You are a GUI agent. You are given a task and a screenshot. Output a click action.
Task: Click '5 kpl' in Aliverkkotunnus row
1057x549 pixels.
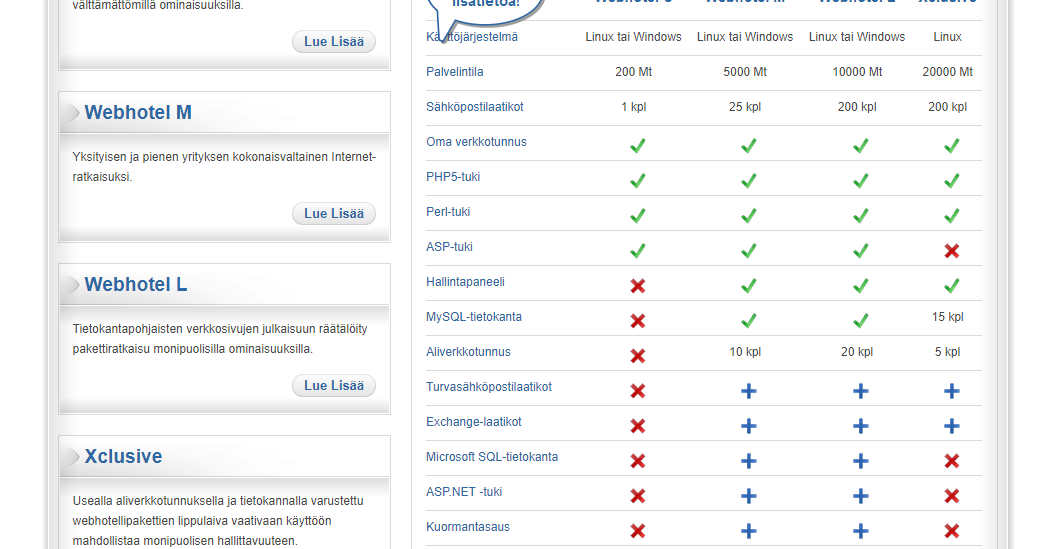coord(948,352)
